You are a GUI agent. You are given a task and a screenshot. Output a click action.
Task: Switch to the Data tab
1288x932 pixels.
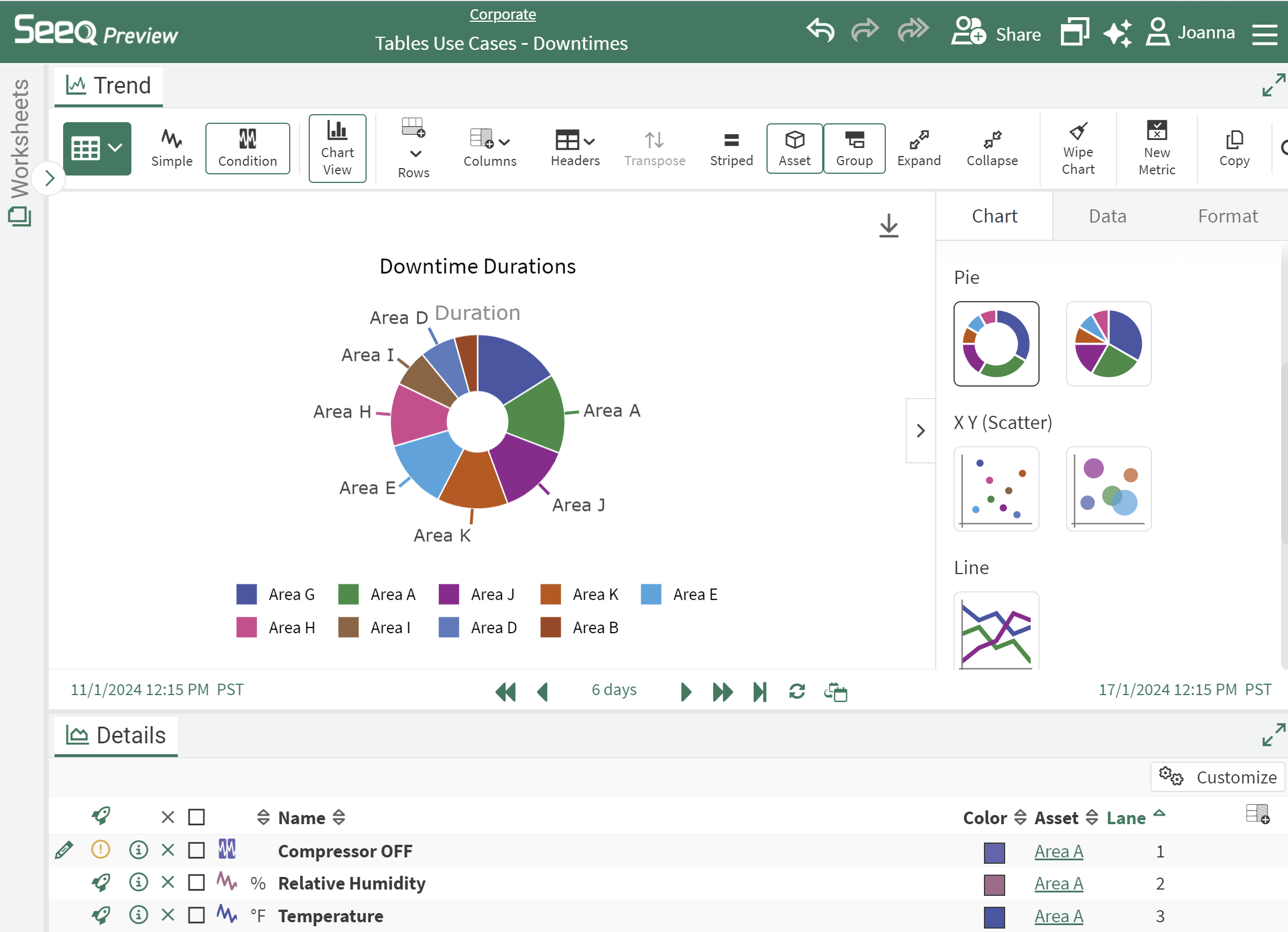[x=1107, y=216]
